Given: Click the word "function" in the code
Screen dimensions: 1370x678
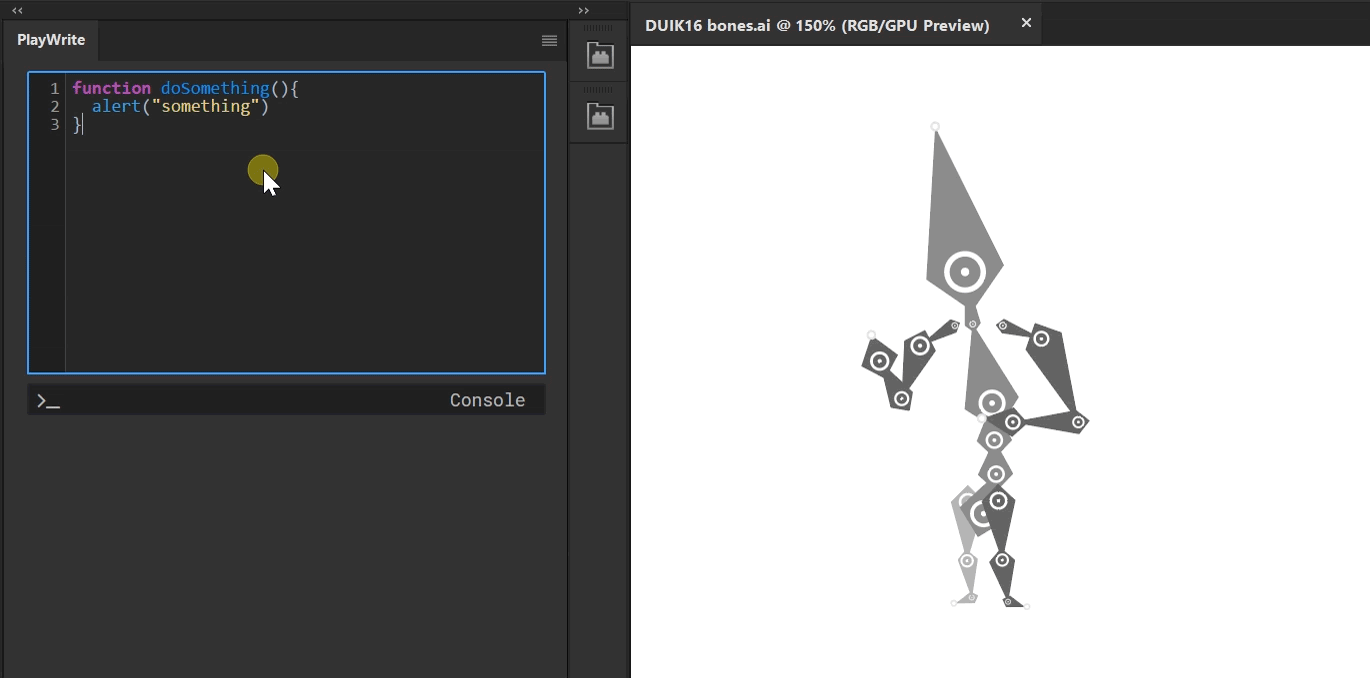Looking at the screenshot, I should point(111,88).
